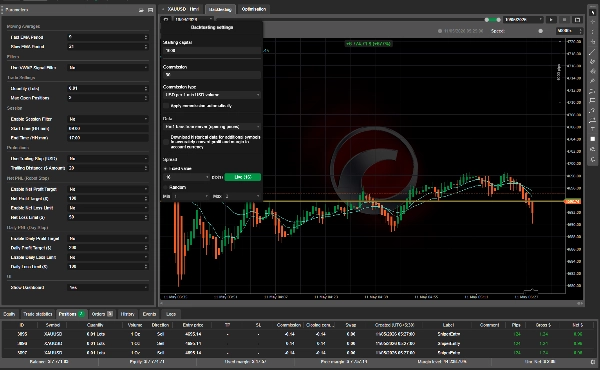The image size is (600, 370).
Task: Select the Random spread radio button
Action: coord(166,187)
